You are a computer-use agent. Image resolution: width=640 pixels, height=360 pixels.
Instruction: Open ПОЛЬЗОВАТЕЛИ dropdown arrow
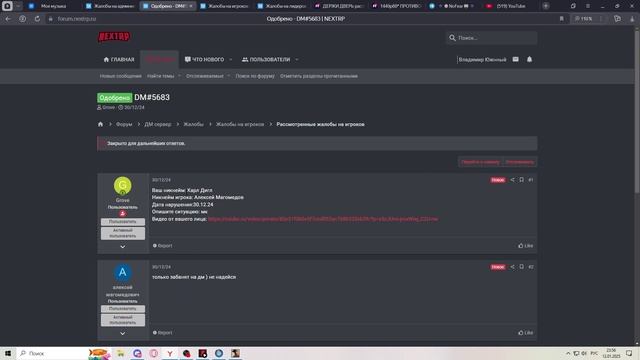coord(297,60)
